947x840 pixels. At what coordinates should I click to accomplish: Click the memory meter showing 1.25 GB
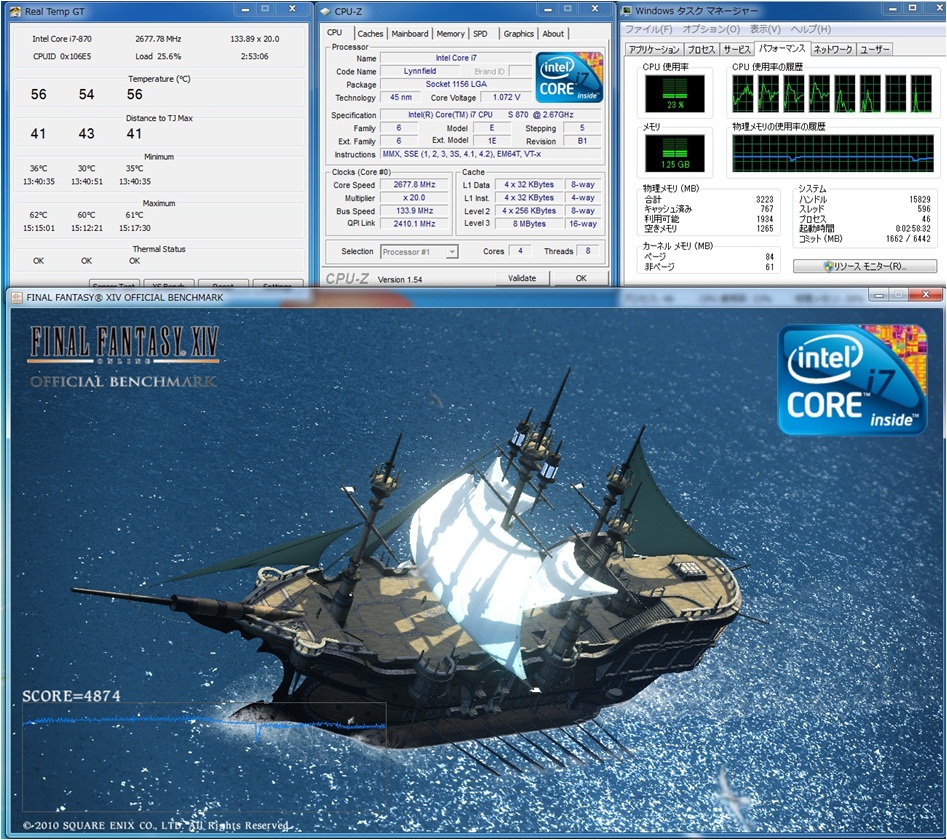coord(675,153)
